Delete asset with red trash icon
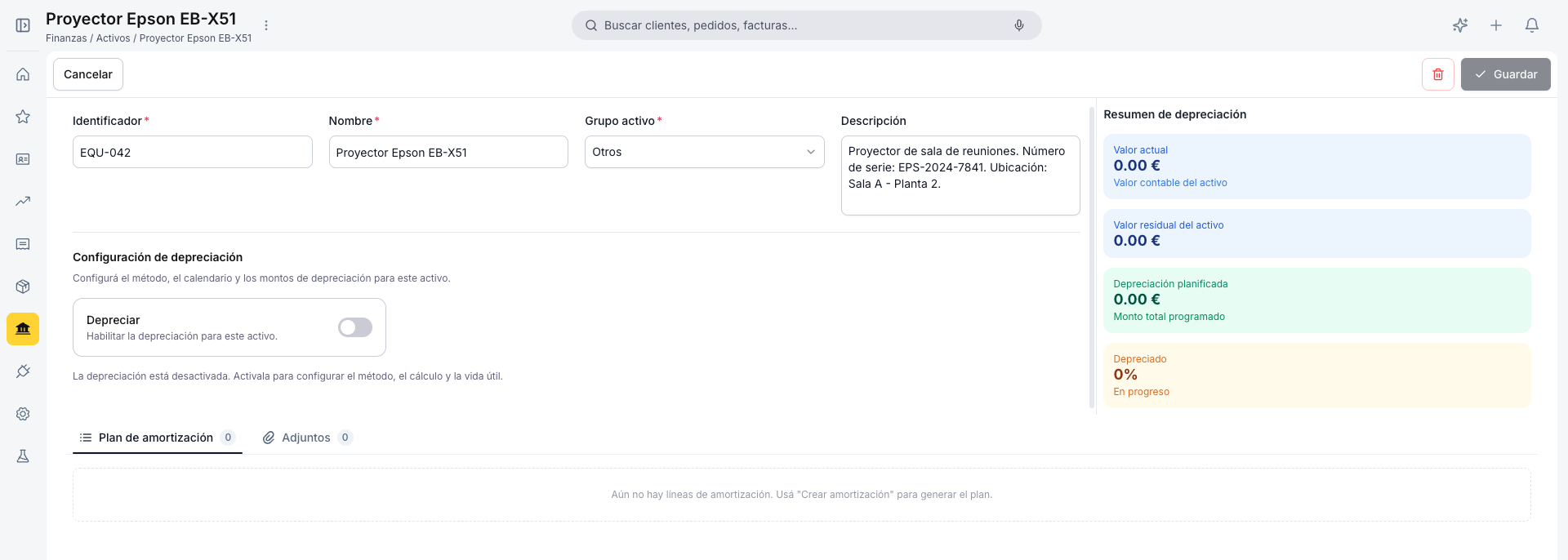1568x560 pixels. [1438, 74]
